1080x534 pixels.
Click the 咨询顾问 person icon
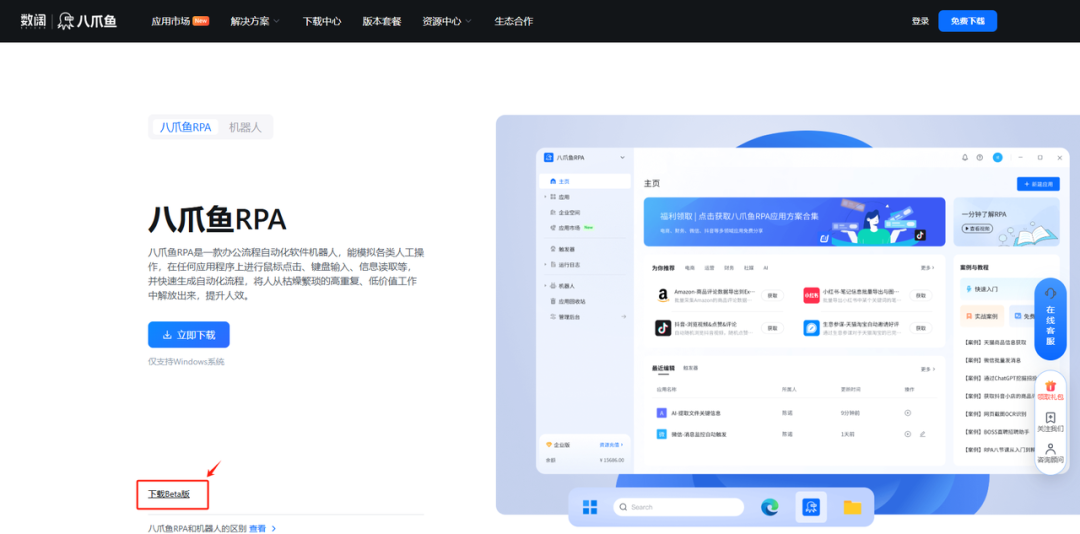click(1050, 453)
